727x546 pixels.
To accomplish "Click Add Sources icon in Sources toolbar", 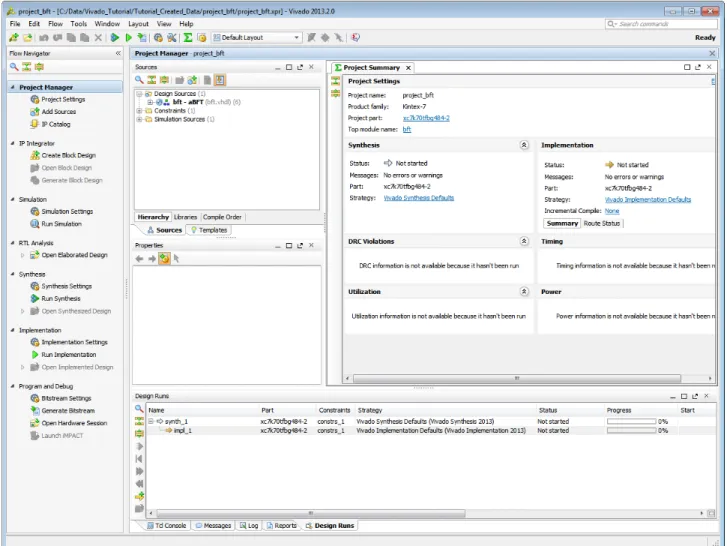I will (x=192, y=80).
